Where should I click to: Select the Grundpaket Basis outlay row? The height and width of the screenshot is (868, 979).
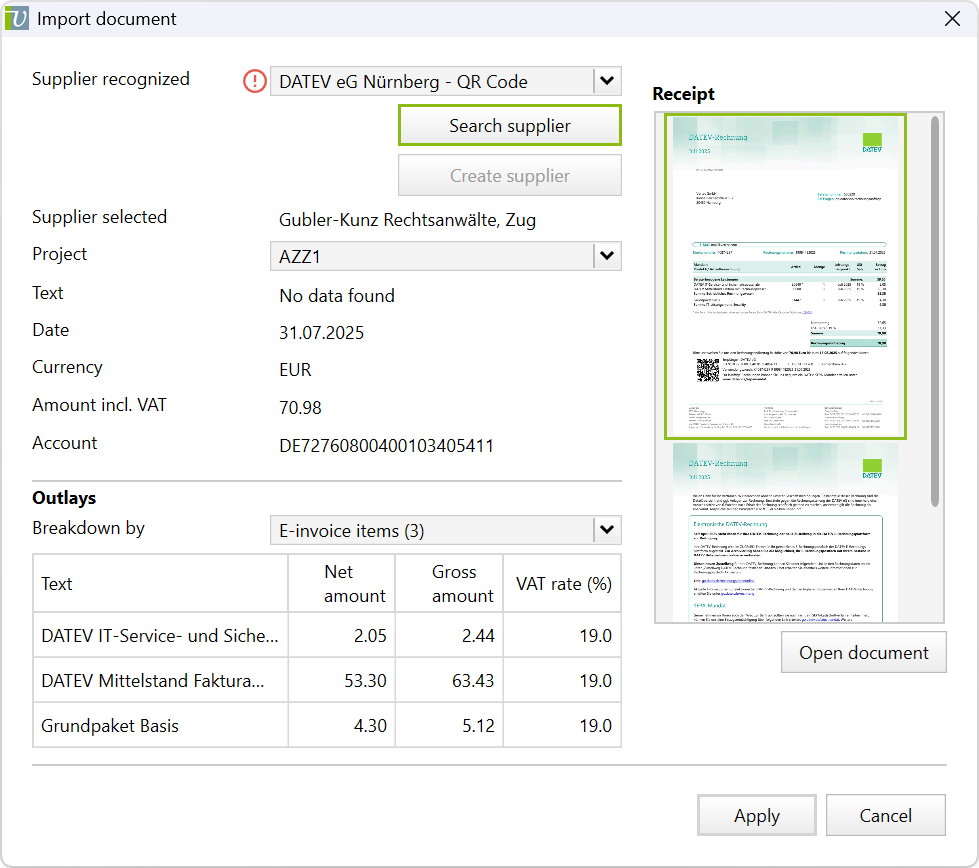(x=160, y=726)
